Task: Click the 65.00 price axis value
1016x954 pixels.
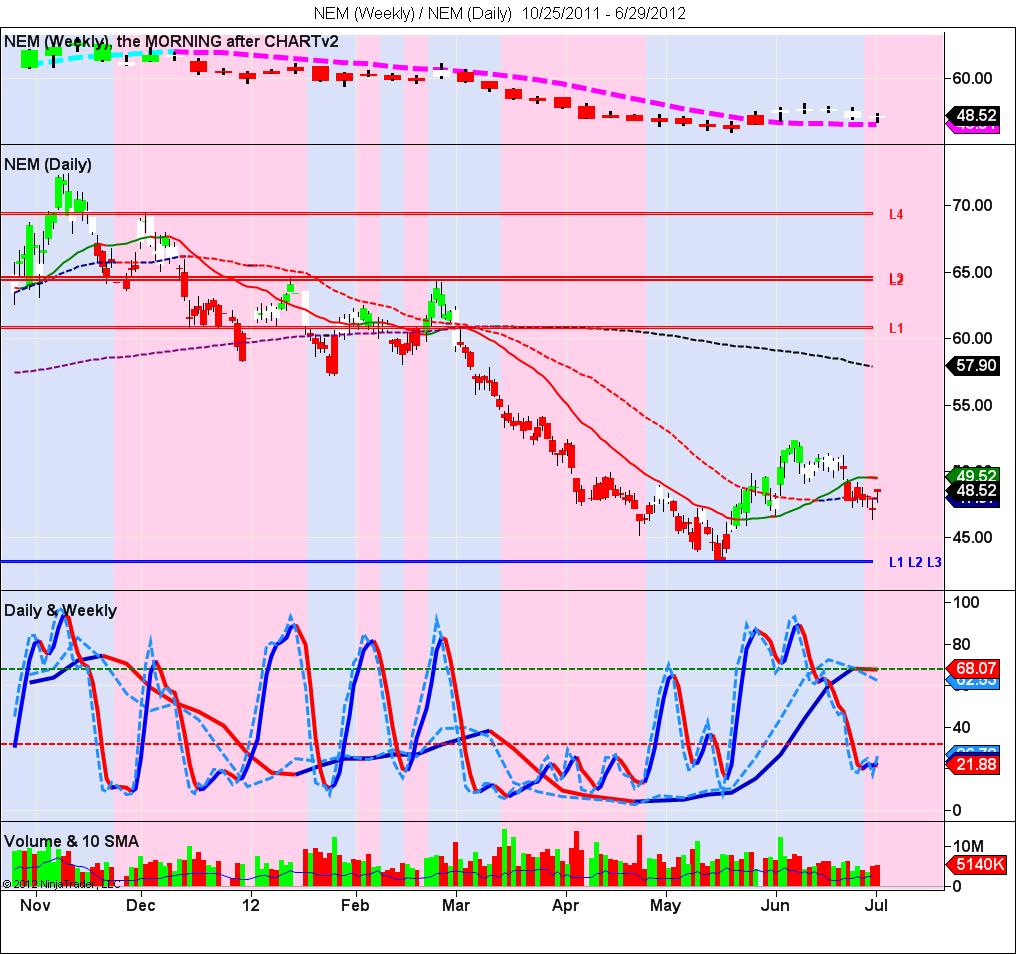Action: [972, 272]
